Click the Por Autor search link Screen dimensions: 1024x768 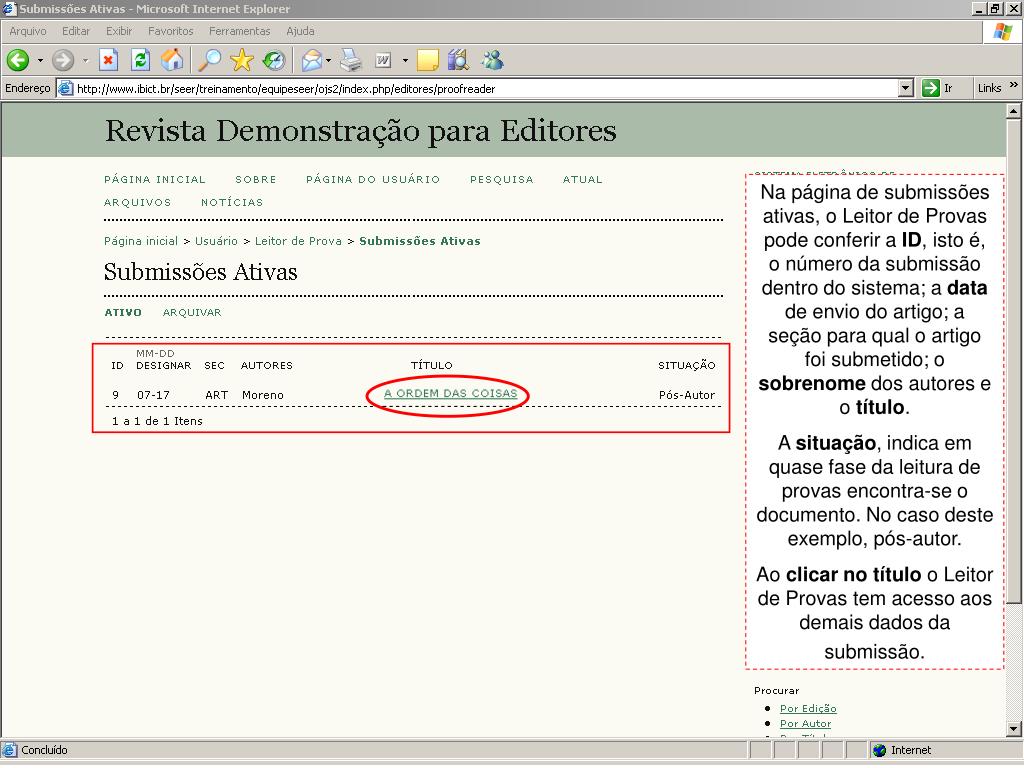(805, 724)
